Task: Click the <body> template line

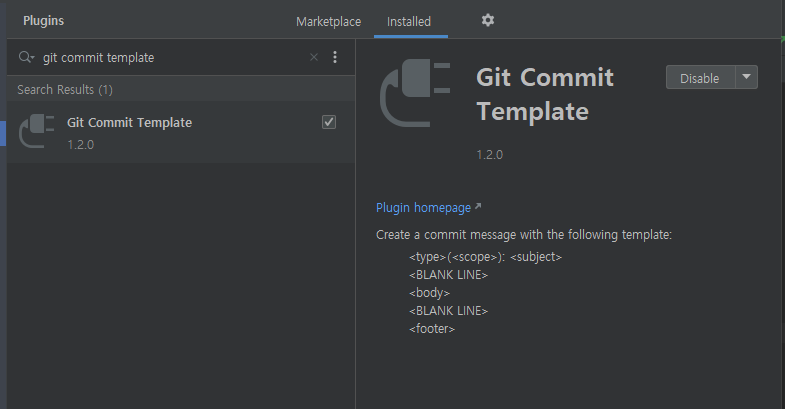Action: point(429,293)
